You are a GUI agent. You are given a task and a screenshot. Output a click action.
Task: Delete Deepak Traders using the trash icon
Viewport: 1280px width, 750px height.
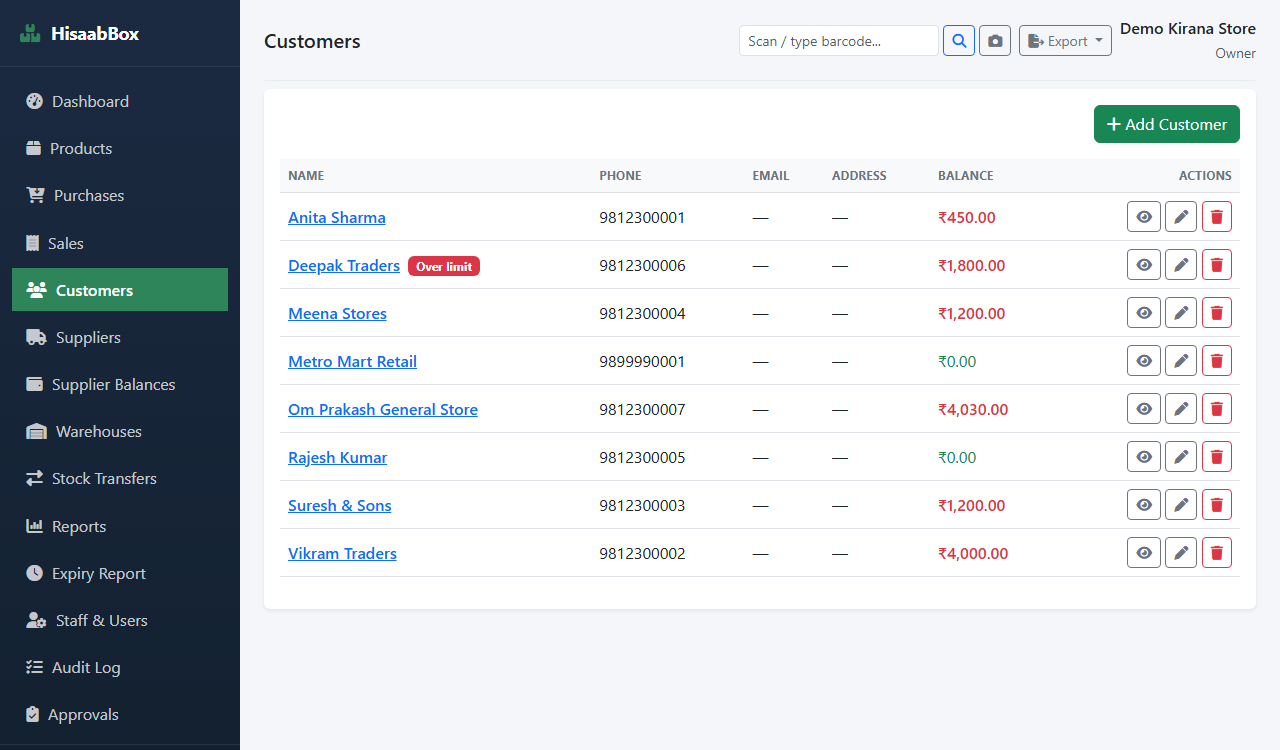coord(1217,265)
